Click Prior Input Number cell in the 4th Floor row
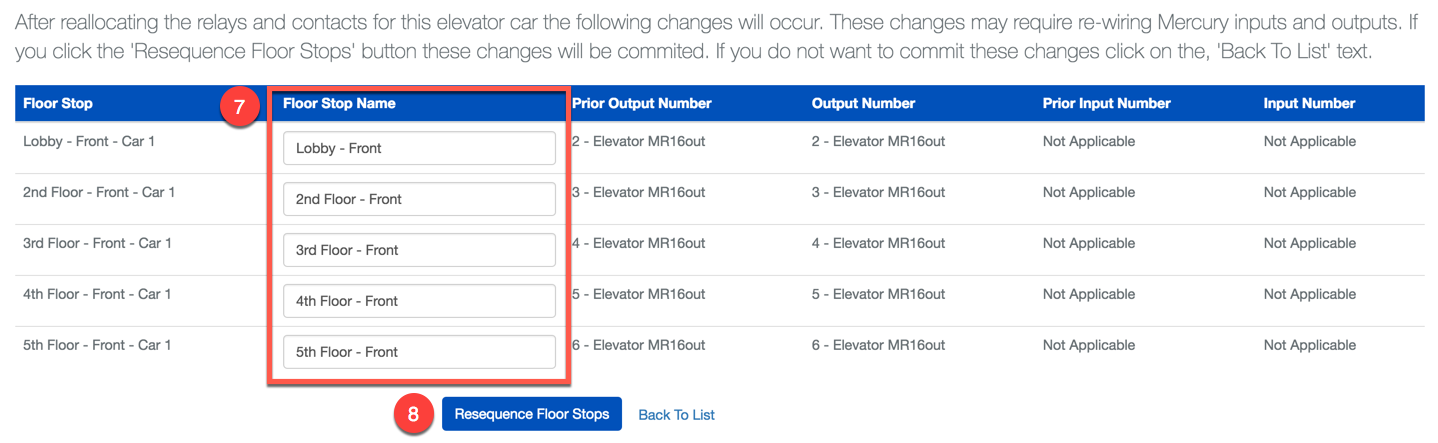 tap(1088, 295)
